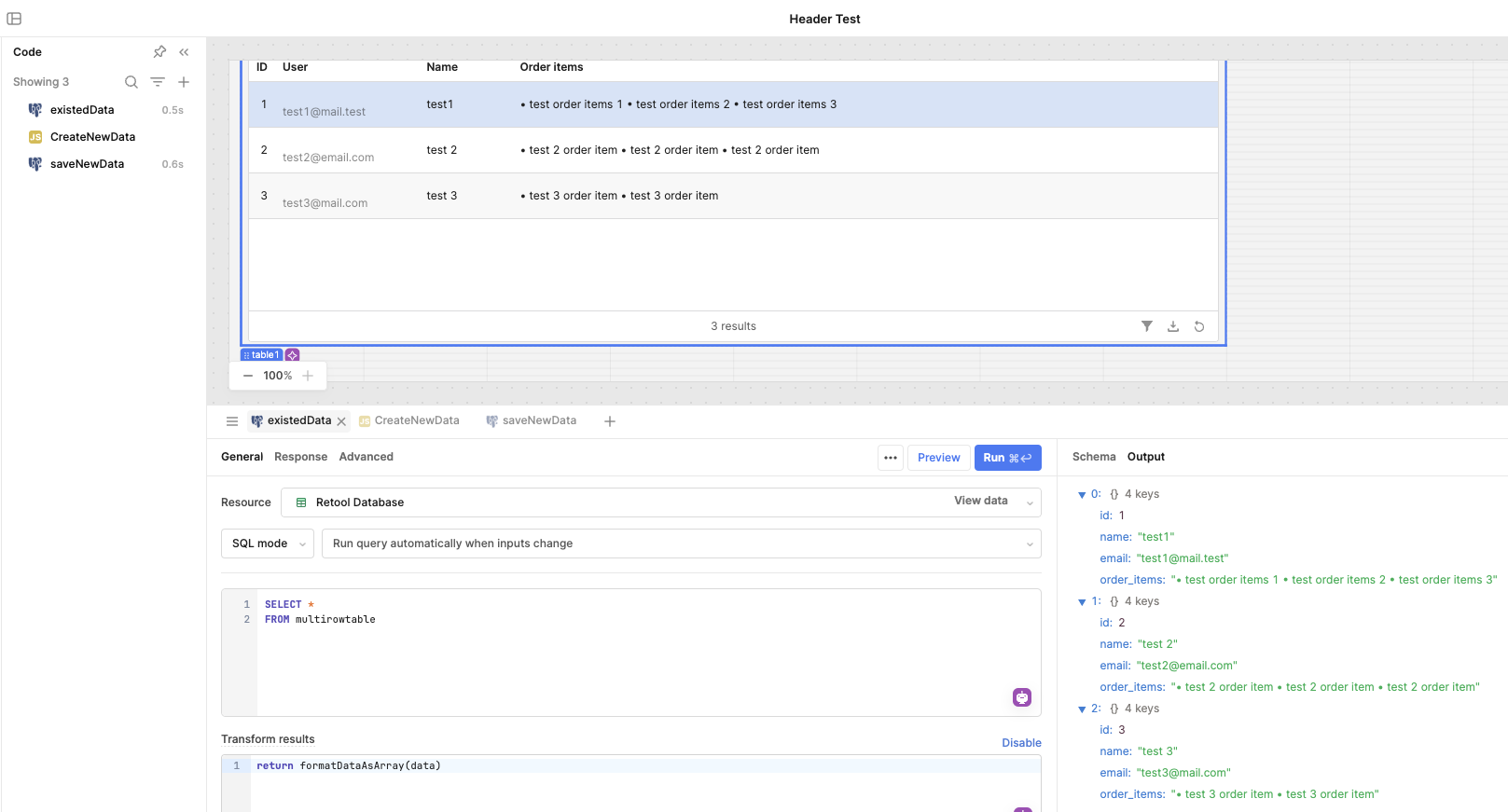Search the code list
The height and width of the screenshot is (812, 1508).
(131, 82)
